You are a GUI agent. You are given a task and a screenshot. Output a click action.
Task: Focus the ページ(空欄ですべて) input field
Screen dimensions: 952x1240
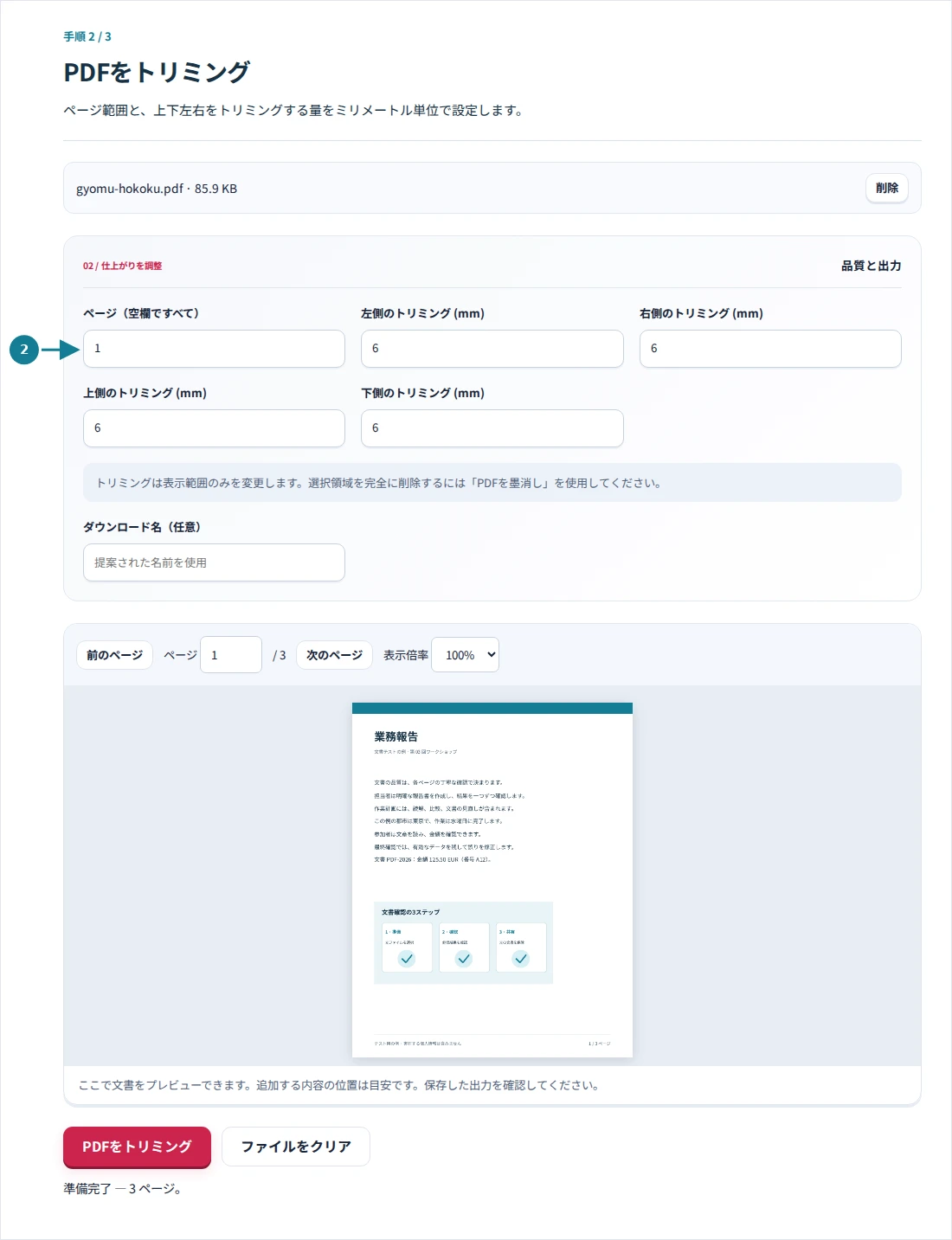coord(214,349)
